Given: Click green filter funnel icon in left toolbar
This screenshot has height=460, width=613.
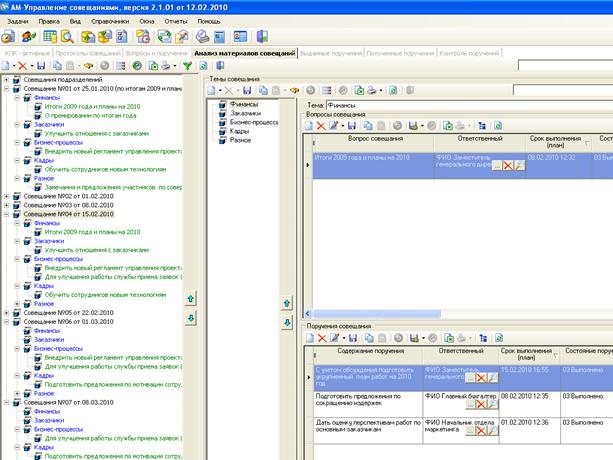Looking at the screenshot, I should [x=188, y=65].
